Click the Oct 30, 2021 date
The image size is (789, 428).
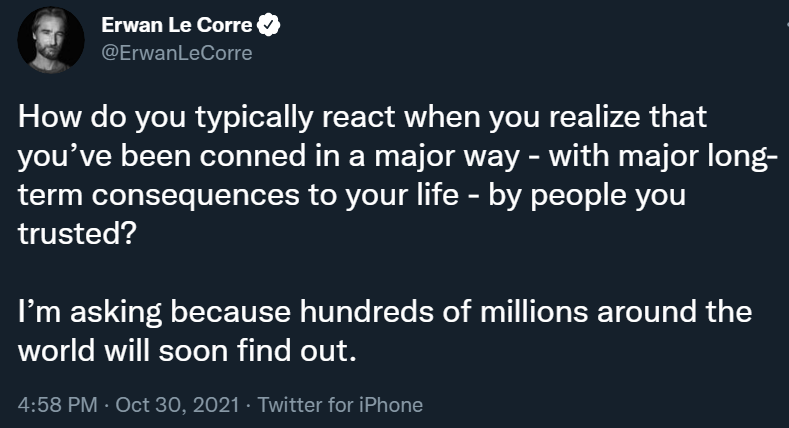tap(178, 405)
